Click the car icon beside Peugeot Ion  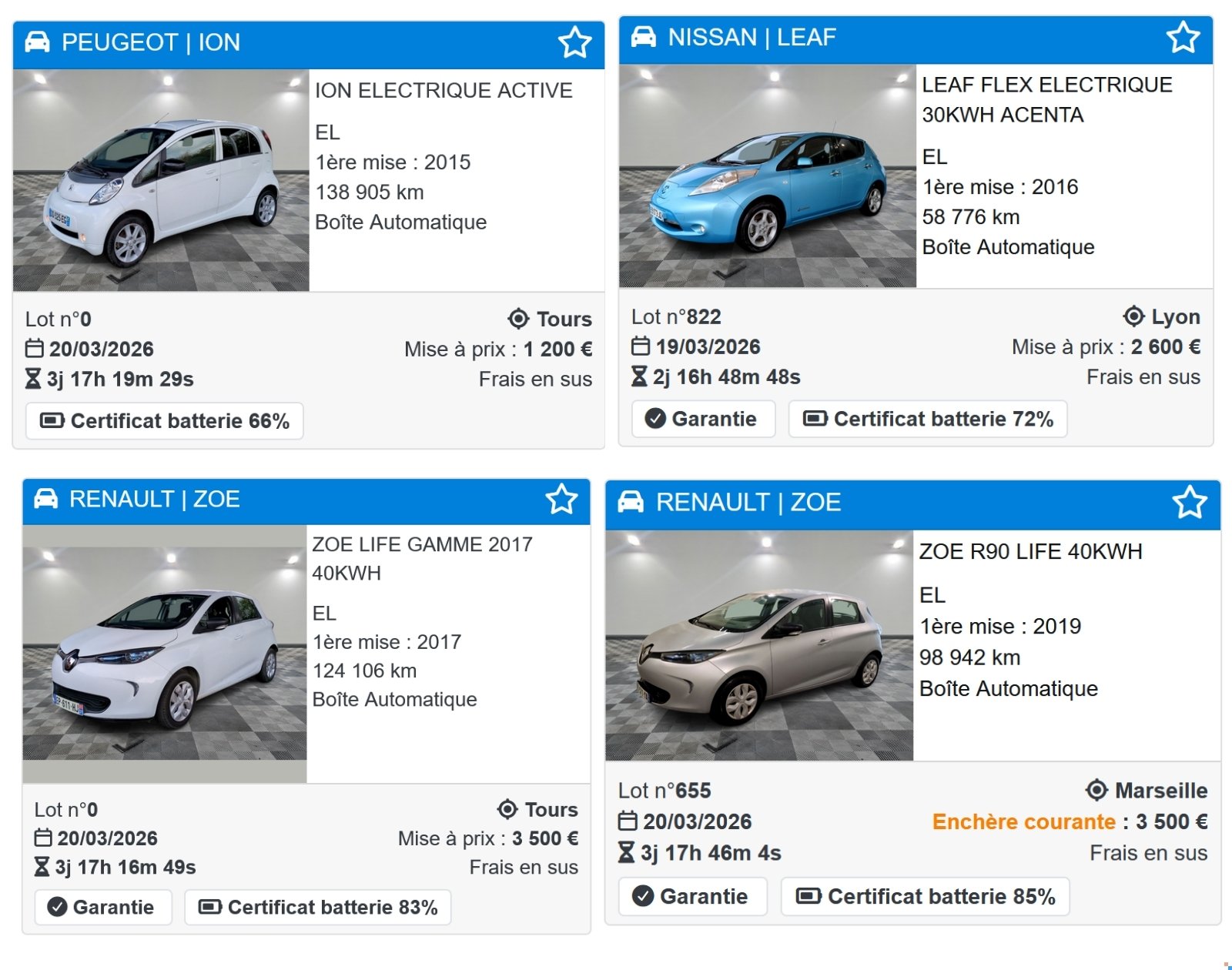[37, 42]
